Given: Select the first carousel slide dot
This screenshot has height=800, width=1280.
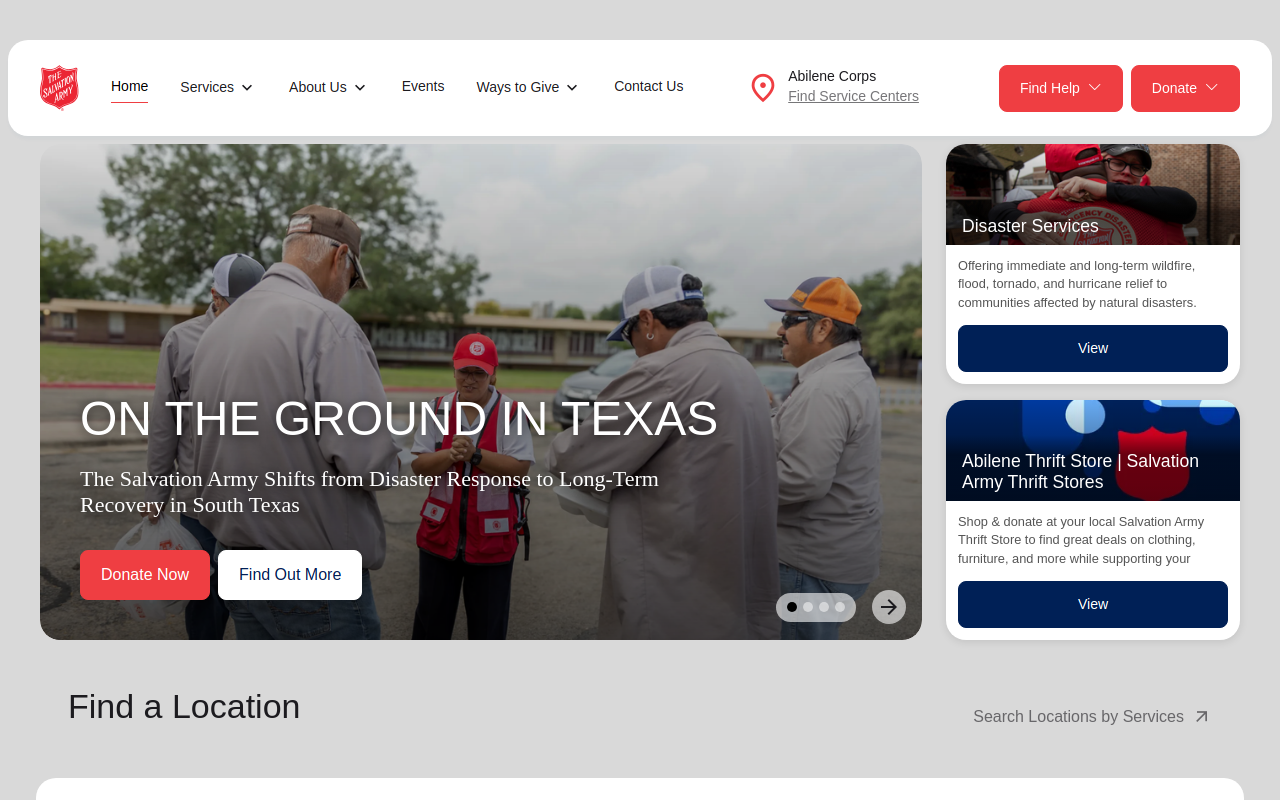Looking at the screenshot, I should [x=792, y=607].
